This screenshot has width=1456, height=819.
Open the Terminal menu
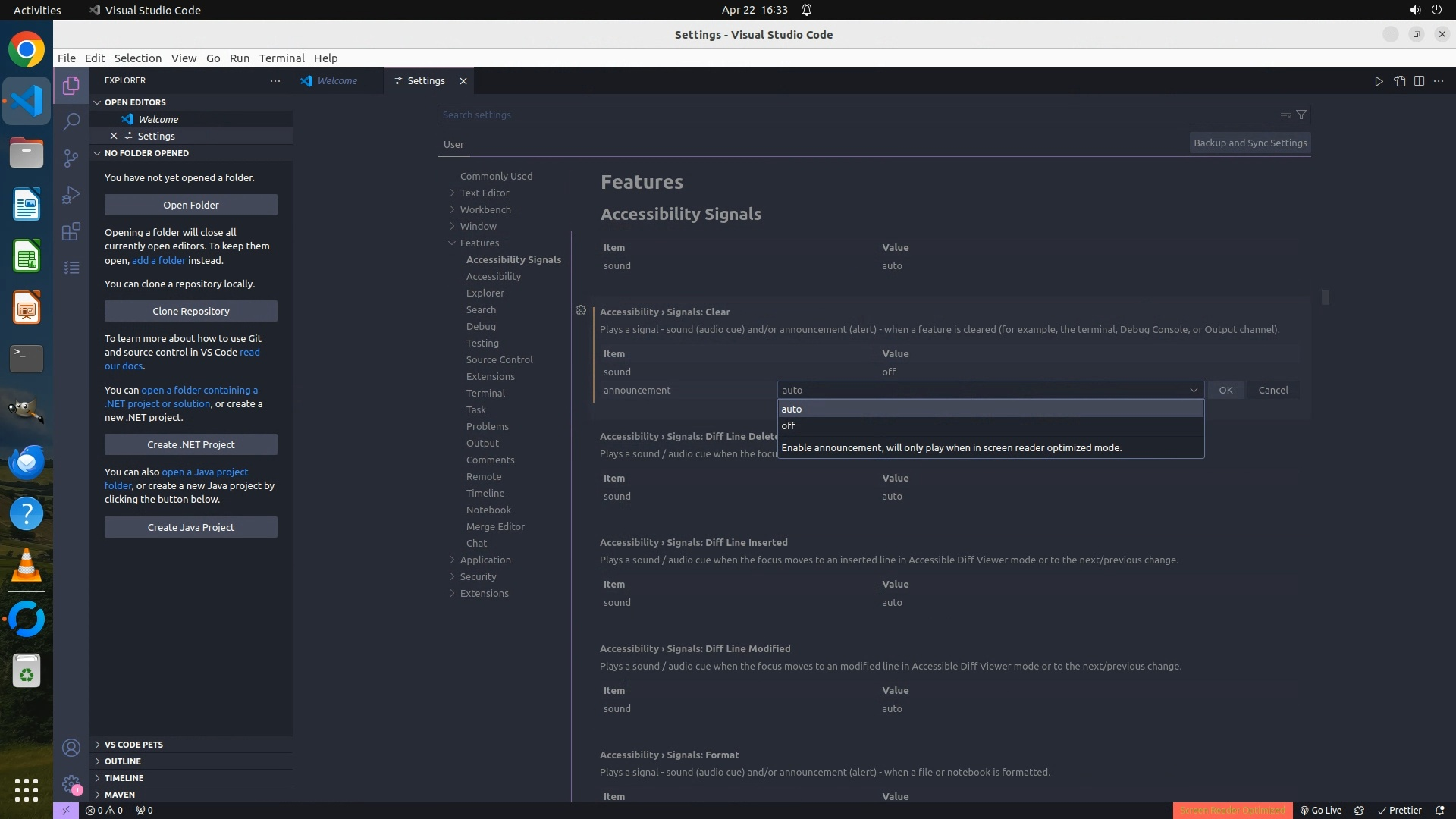(x=281, y=58)
